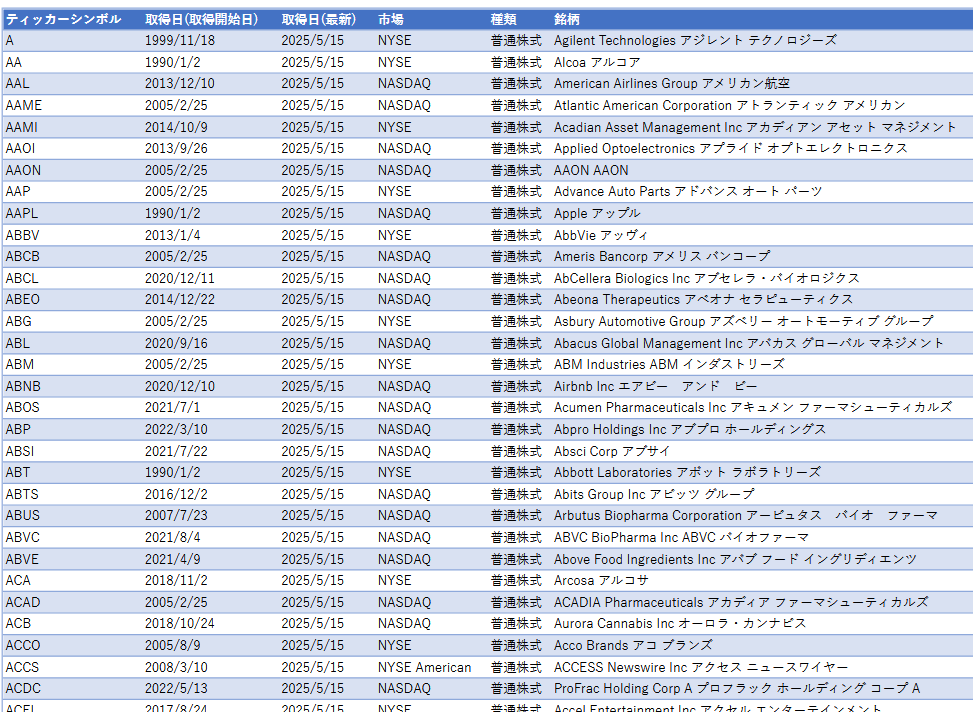This screenshot has height=712, width=973.
Task: Click the ABBV ticker cell
Action: click(x=22, y=235)
